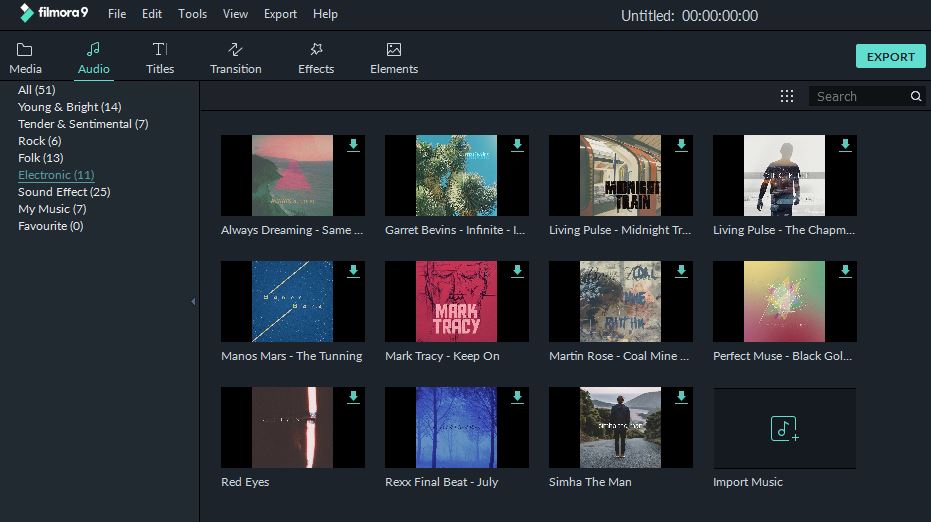Select the Electronic (11) category

click(x=56, y=175)
